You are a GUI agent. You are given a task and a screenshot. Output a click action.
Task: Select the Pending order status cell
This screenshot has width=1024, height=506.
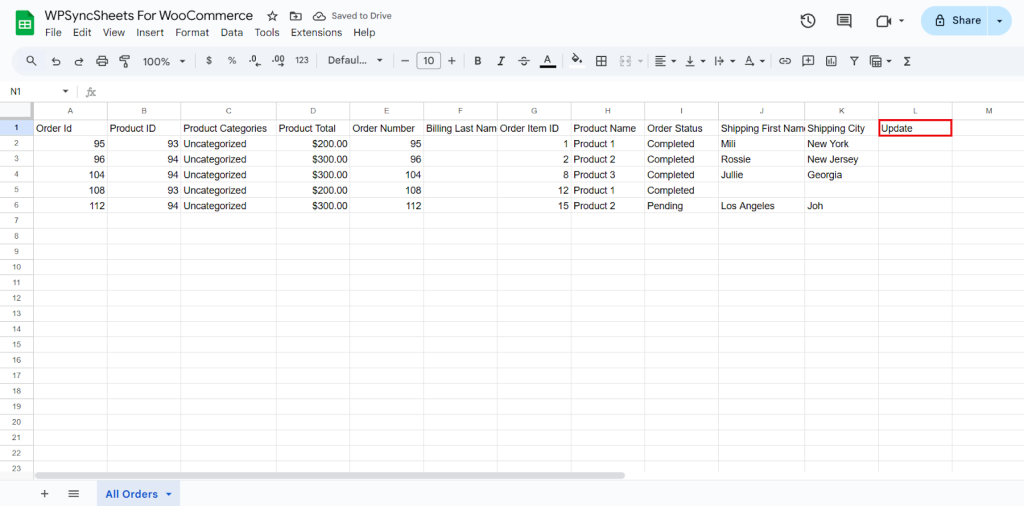pos(681,206)
